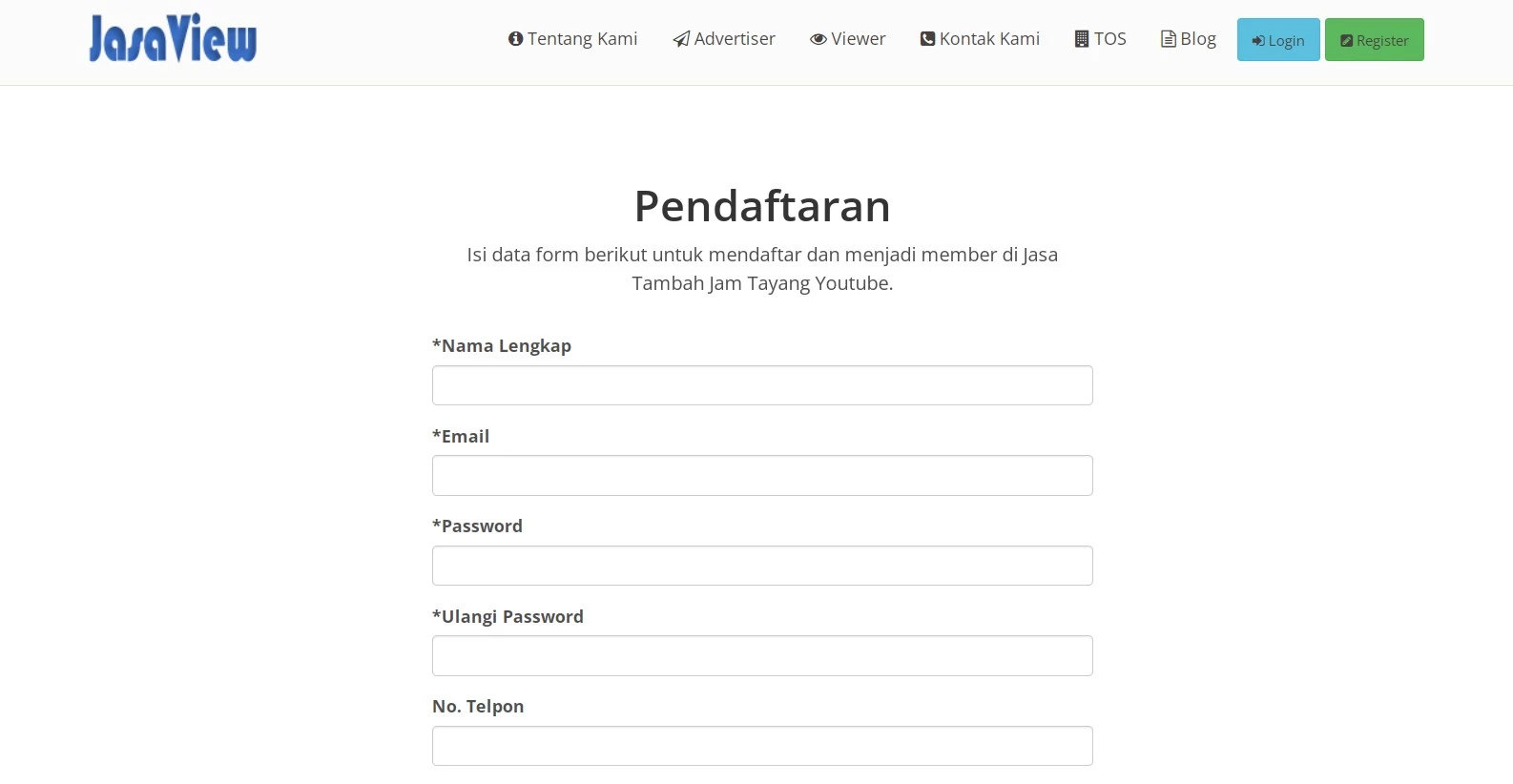Click the green Register button
This screenshot has width=1513, height=784.
point(1375,40)
